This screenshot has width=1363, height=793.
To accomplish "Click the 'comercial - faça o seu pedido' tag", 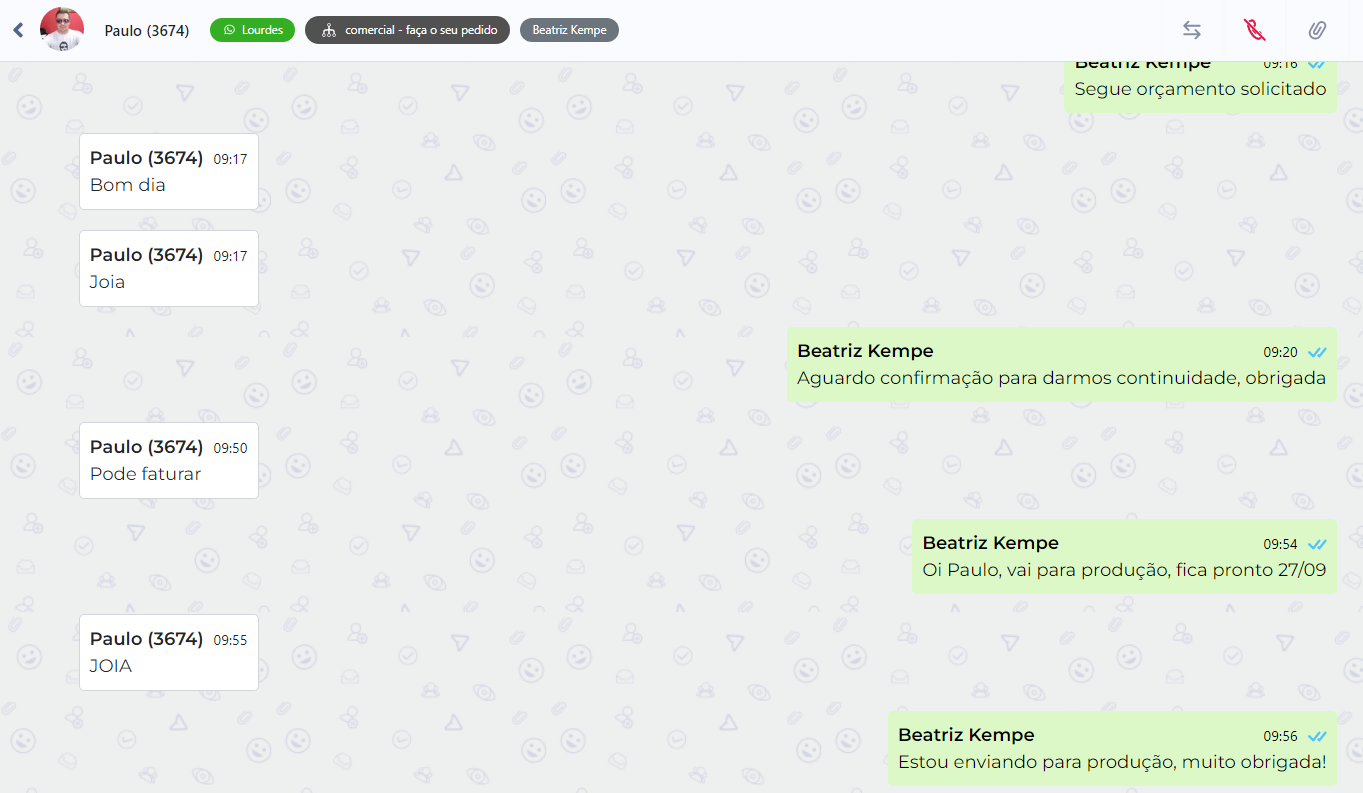I will 407,30.
